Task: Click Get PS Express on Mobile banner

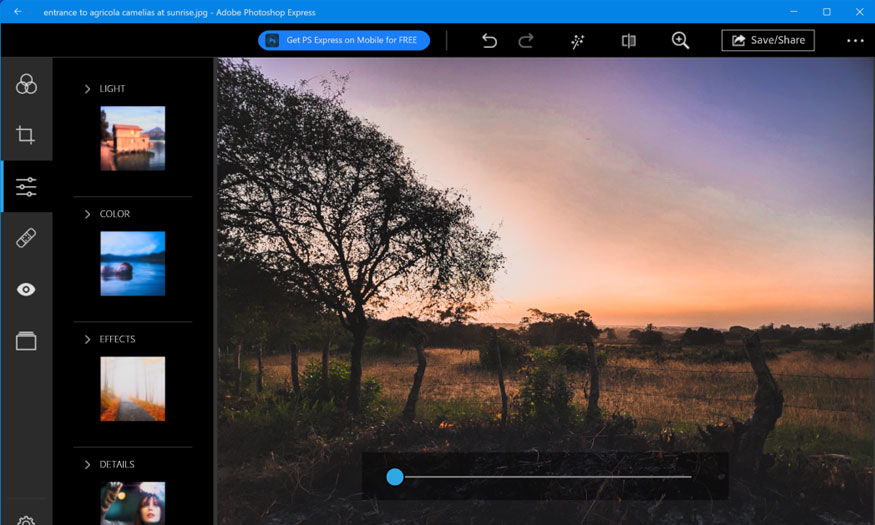Action: (x=344, y=40)
